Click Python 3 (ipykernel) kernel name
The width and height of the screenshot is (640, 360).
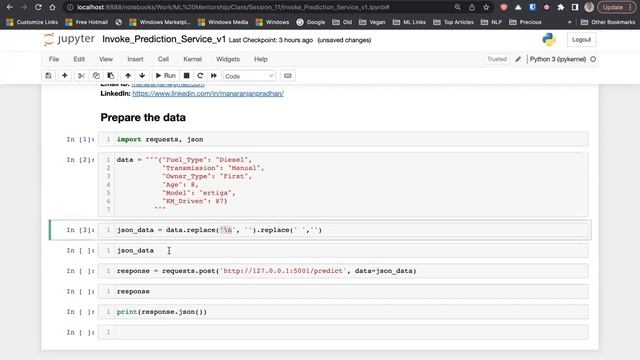point(558,59)
